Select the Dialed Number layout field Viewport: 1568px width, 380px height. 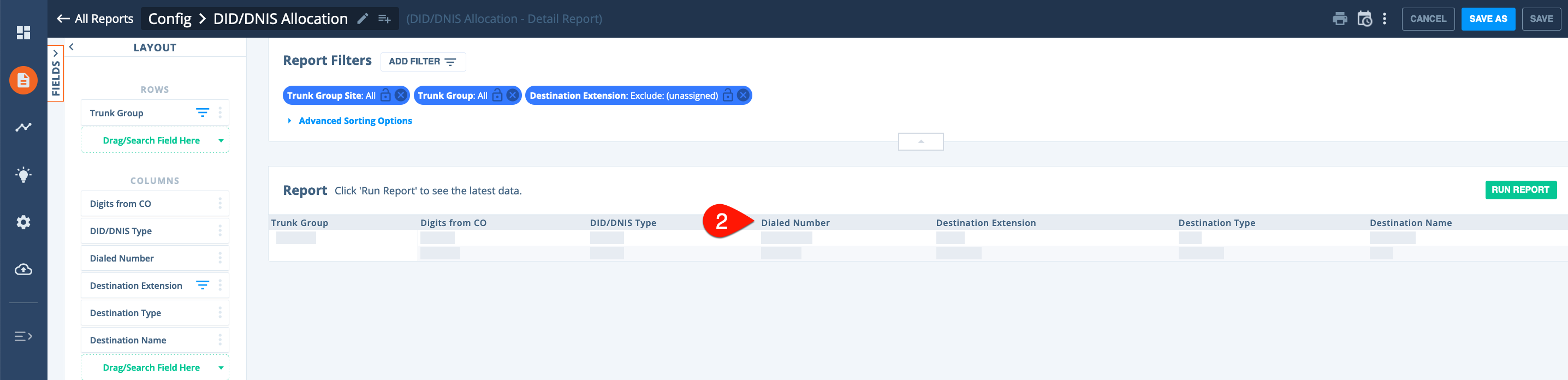click(x=155, y=258)
